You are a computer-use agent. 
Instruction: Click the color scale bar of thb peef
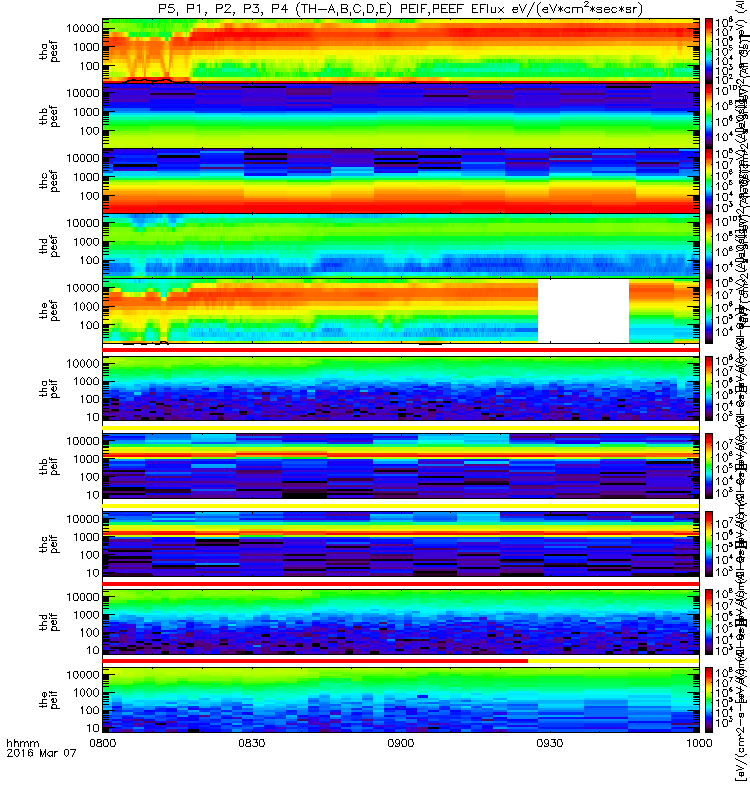pyautogui.click(x=709, y=116)
